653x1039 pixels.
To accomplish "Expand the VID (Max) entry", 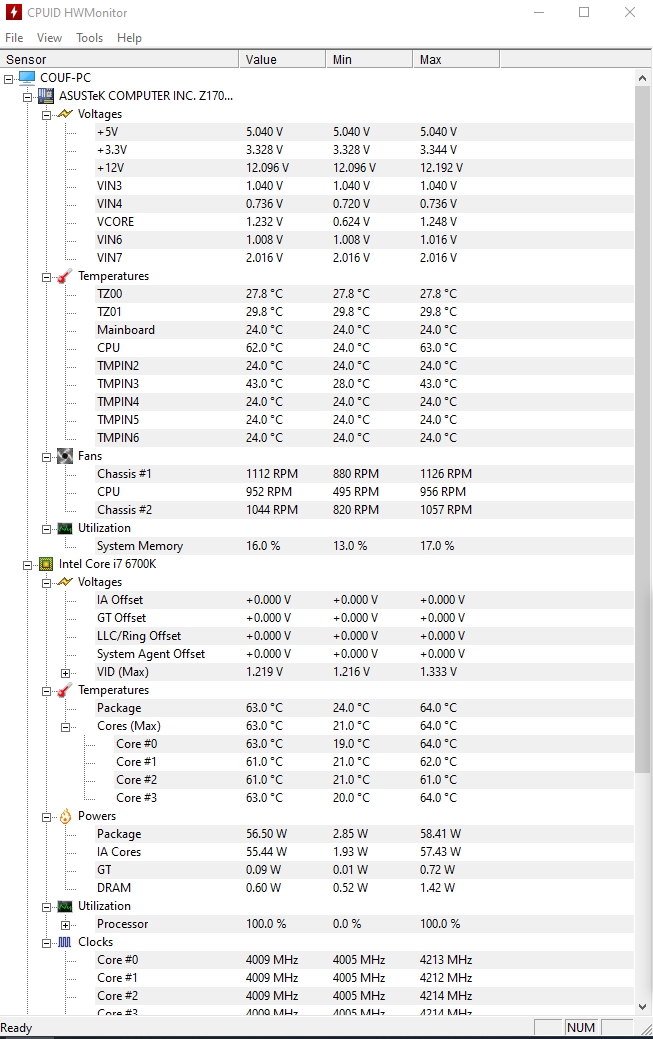I will 66,673.
